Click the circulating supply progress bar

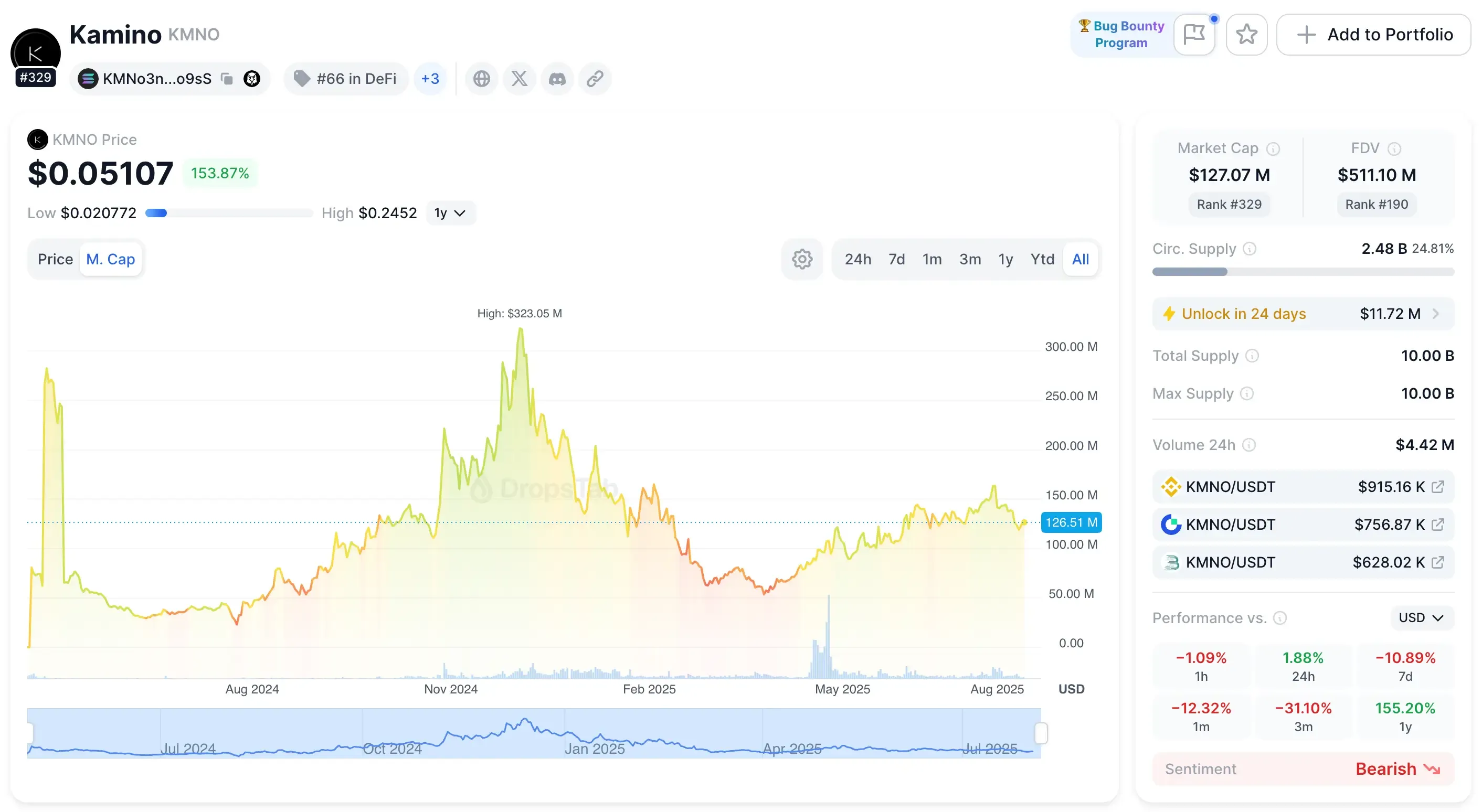(x=1303, y=272)
